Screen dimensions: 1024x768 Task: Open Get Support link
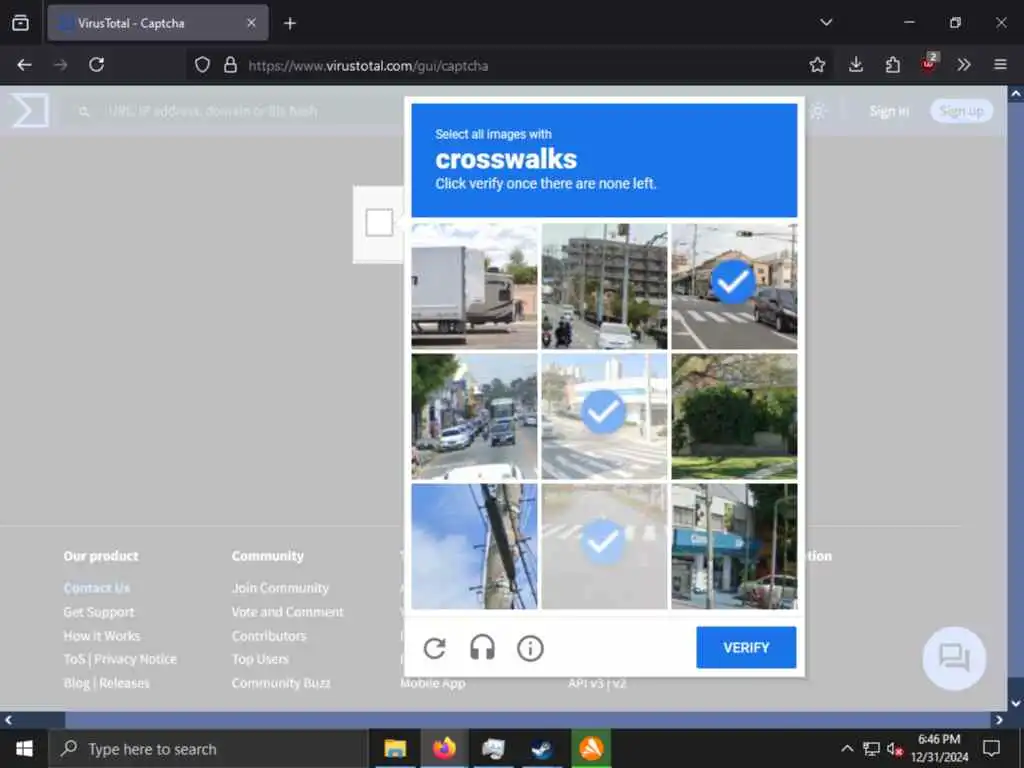(x=99, y=612)
